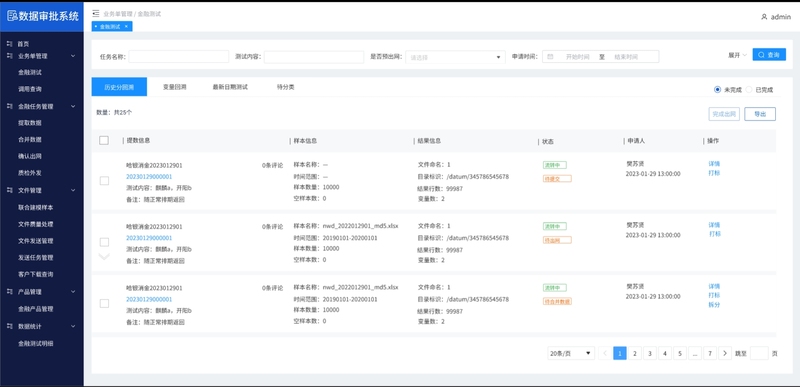The image size is (800, 387).
Task: Tick the checkbox of the 待提交 row
Action: pyautogui.click(x=104, y=180)
